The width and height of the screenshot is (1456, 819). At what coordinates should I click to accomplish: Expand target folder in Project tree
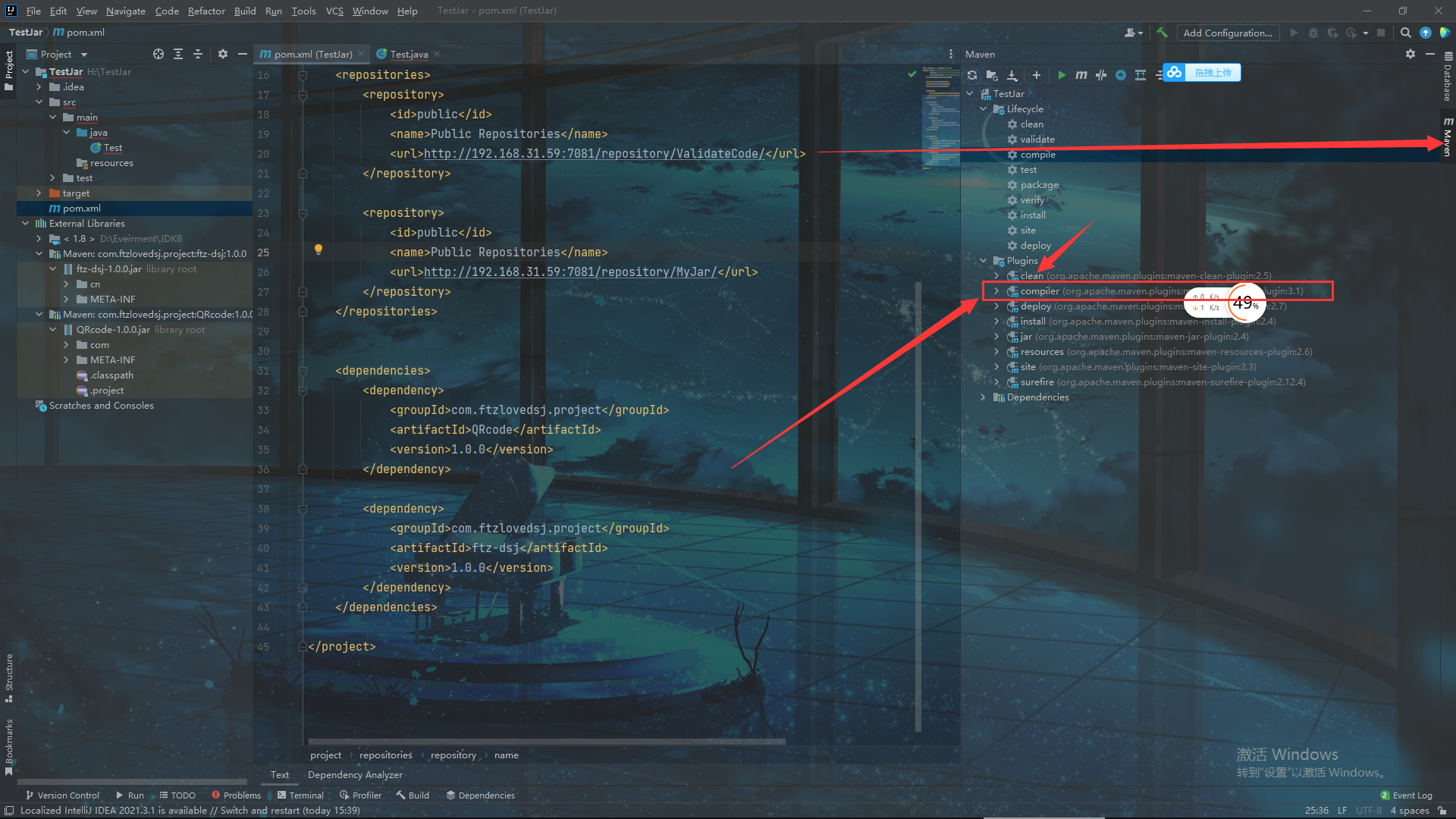click(39, 193)
